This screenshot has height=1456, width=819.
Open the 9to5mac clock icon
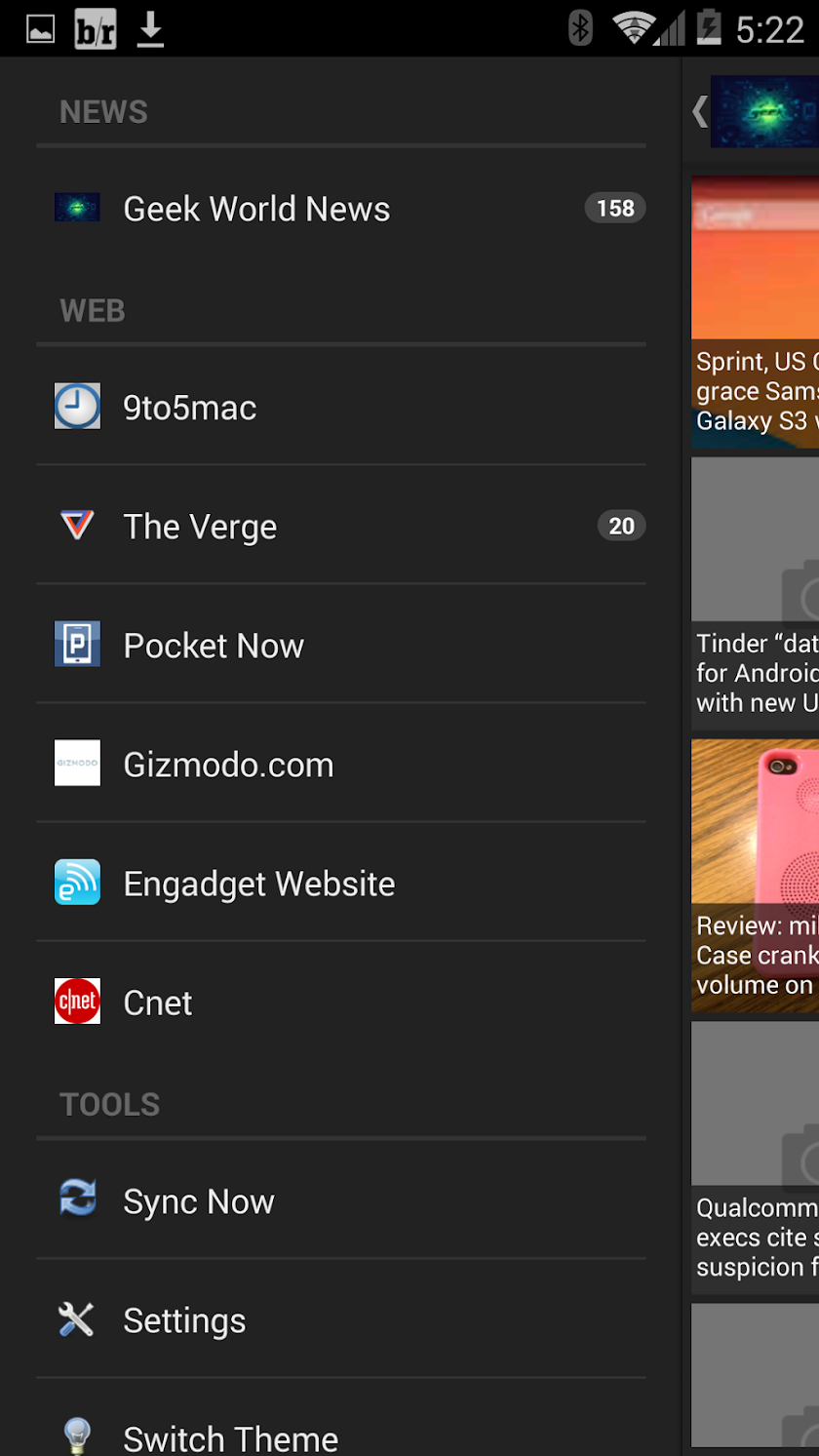[77, 407]
